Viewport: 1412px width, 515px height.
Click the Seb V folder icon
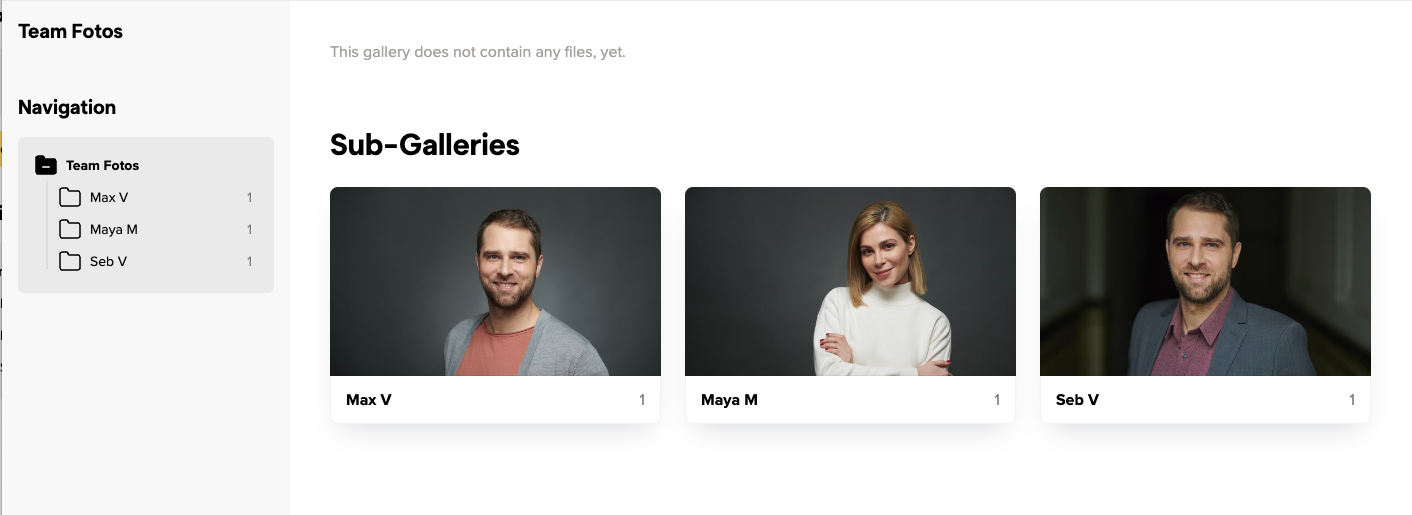(70, 261)
